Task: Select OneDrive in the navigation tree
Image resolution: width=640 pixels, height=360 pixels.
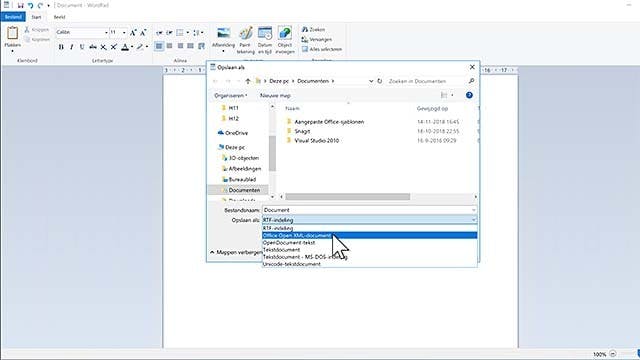Action: [x=232, y=133]
